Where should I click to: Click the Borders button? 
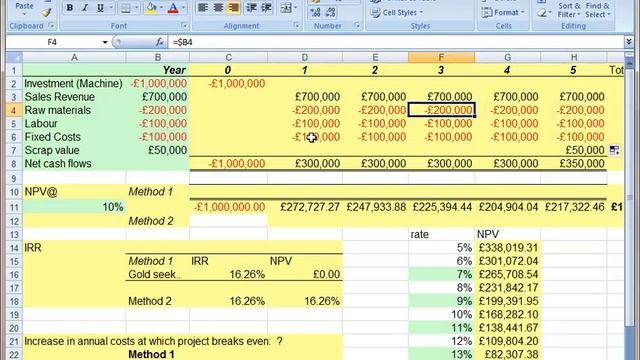coord(126,8)
